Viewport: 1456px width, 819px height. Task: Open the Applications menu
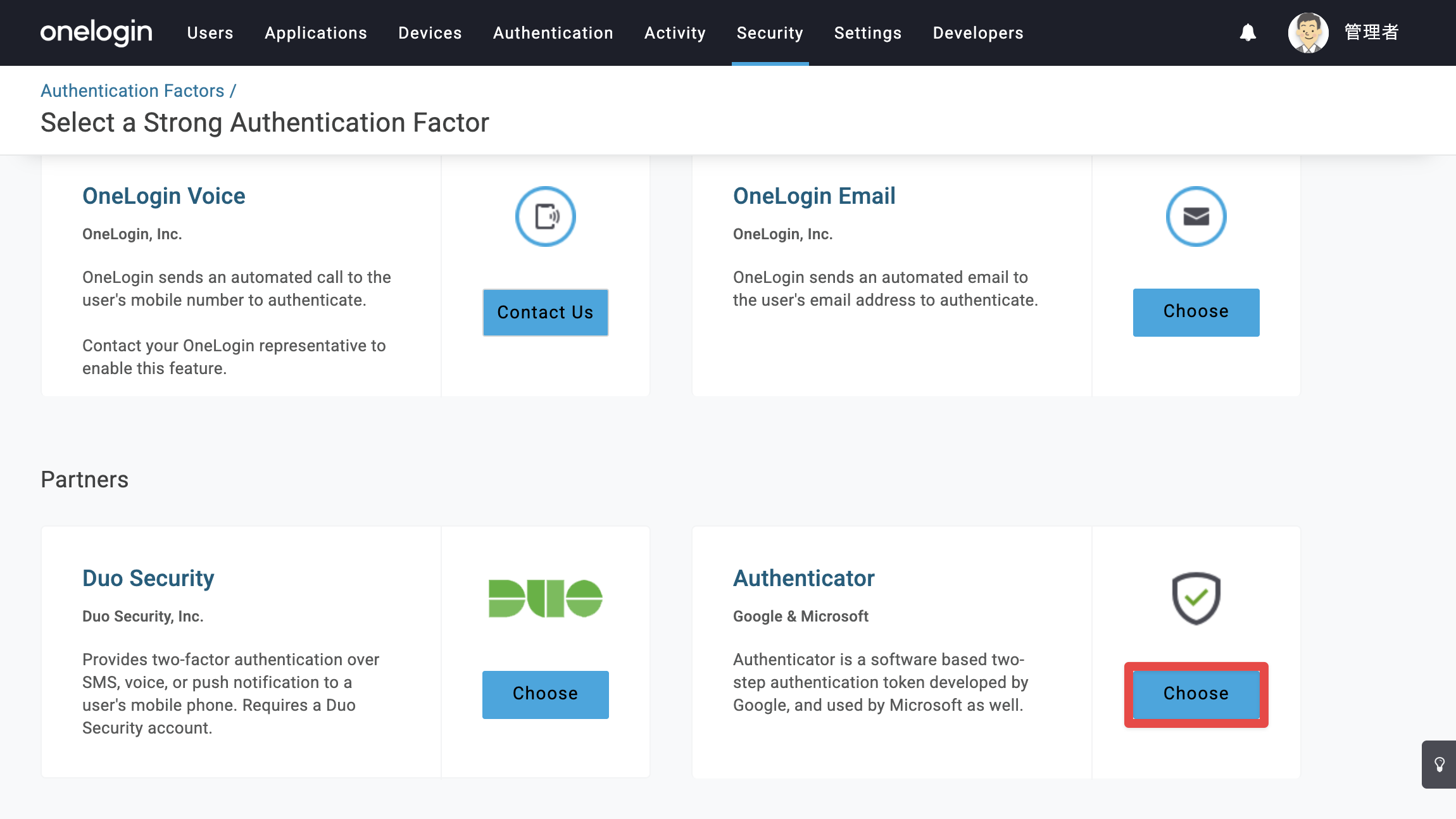click(316, 33)
